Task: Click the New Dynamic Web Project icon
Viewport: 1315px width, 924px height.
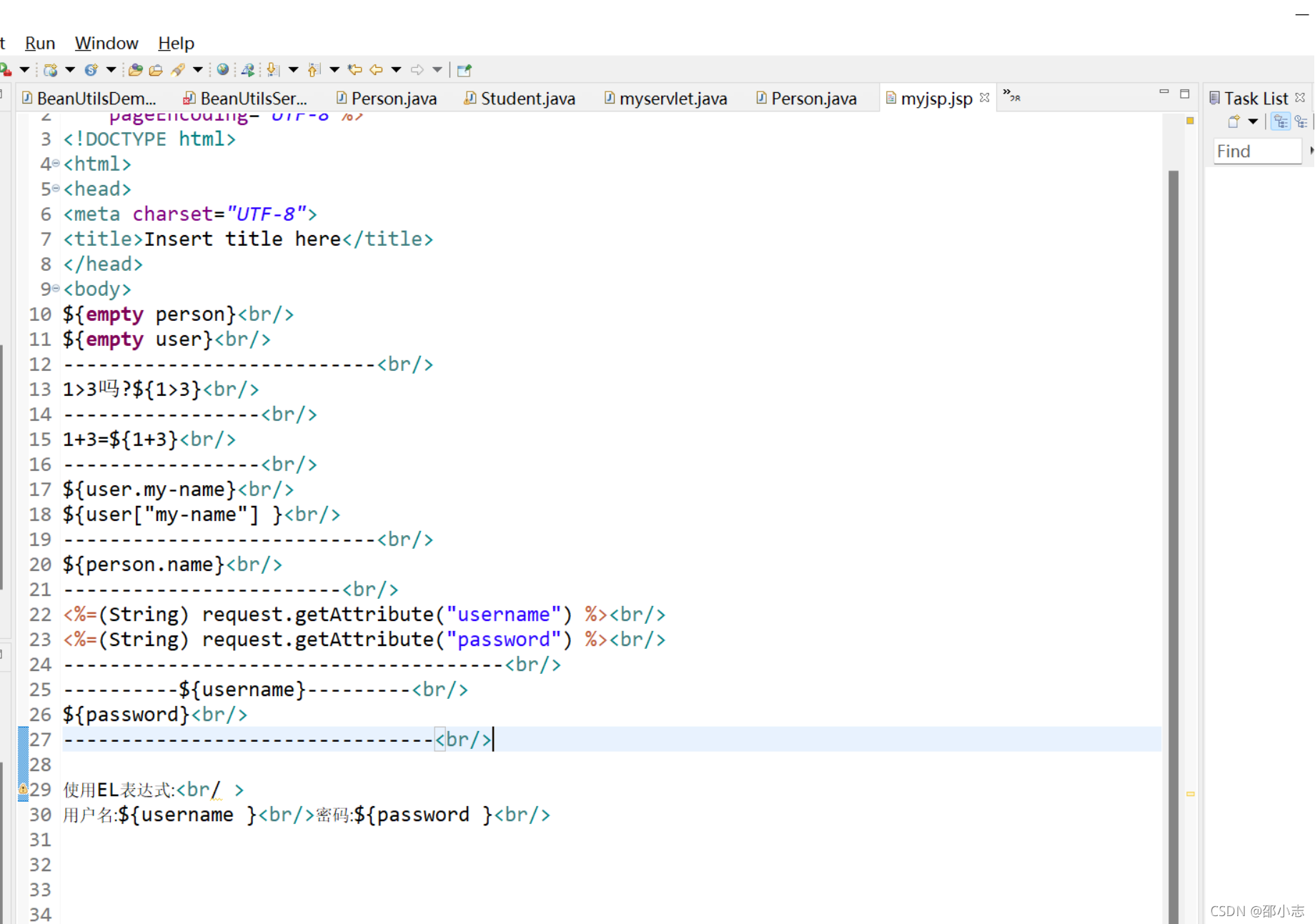Action: (x=51, y=70)
